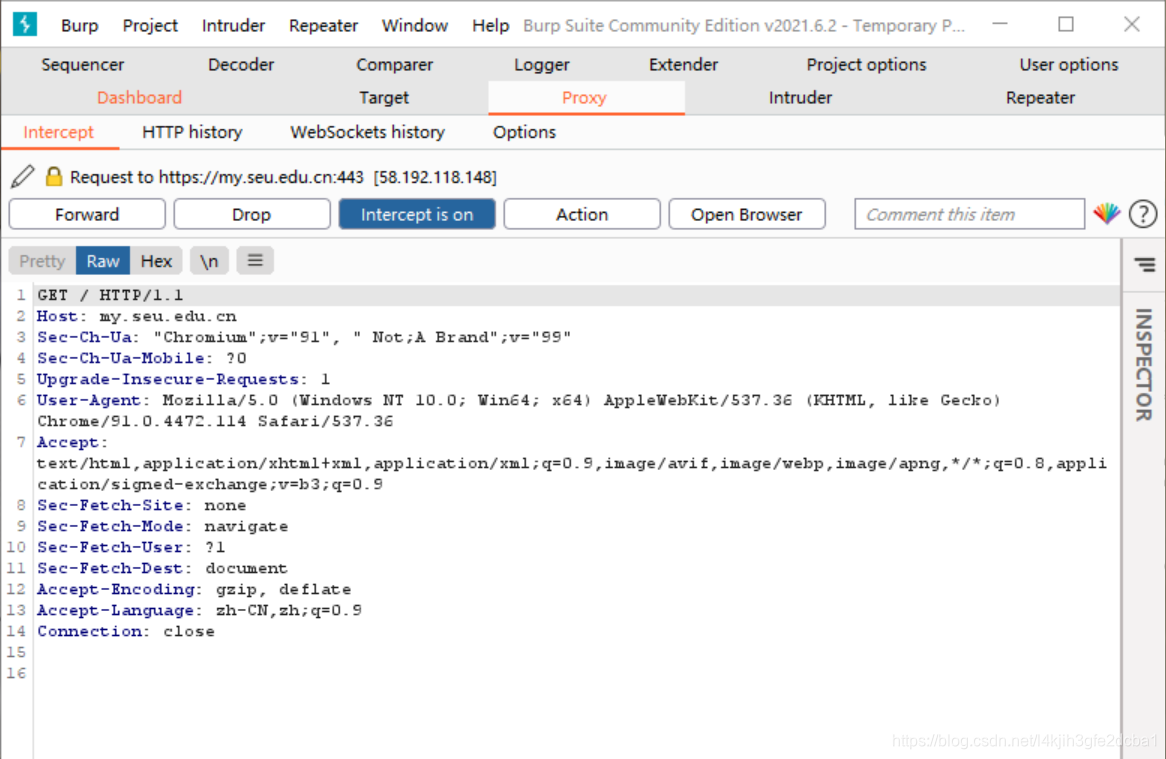
Task: Click the Sec-Ch-Ua header line
Action: [x=304, y=337]
